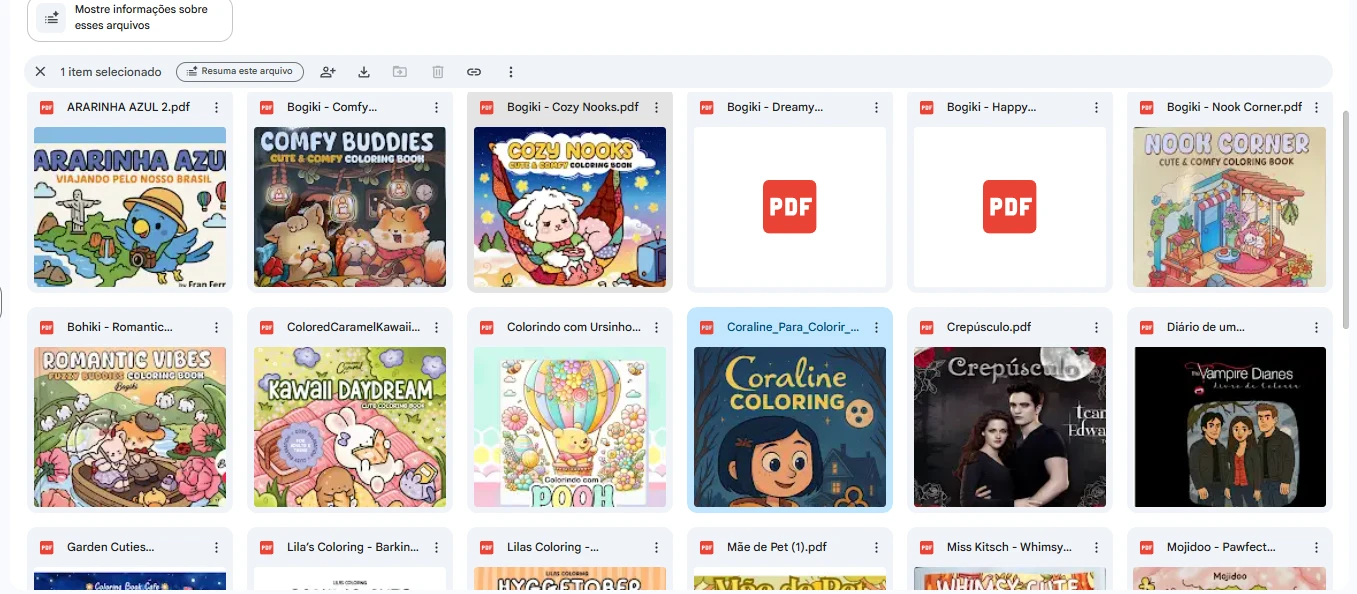The width and height of the screenshot is (1357, 594).
Task: Open three-dot menu for Crepúsculo.pdf
Action: (x=1097, y=328)
